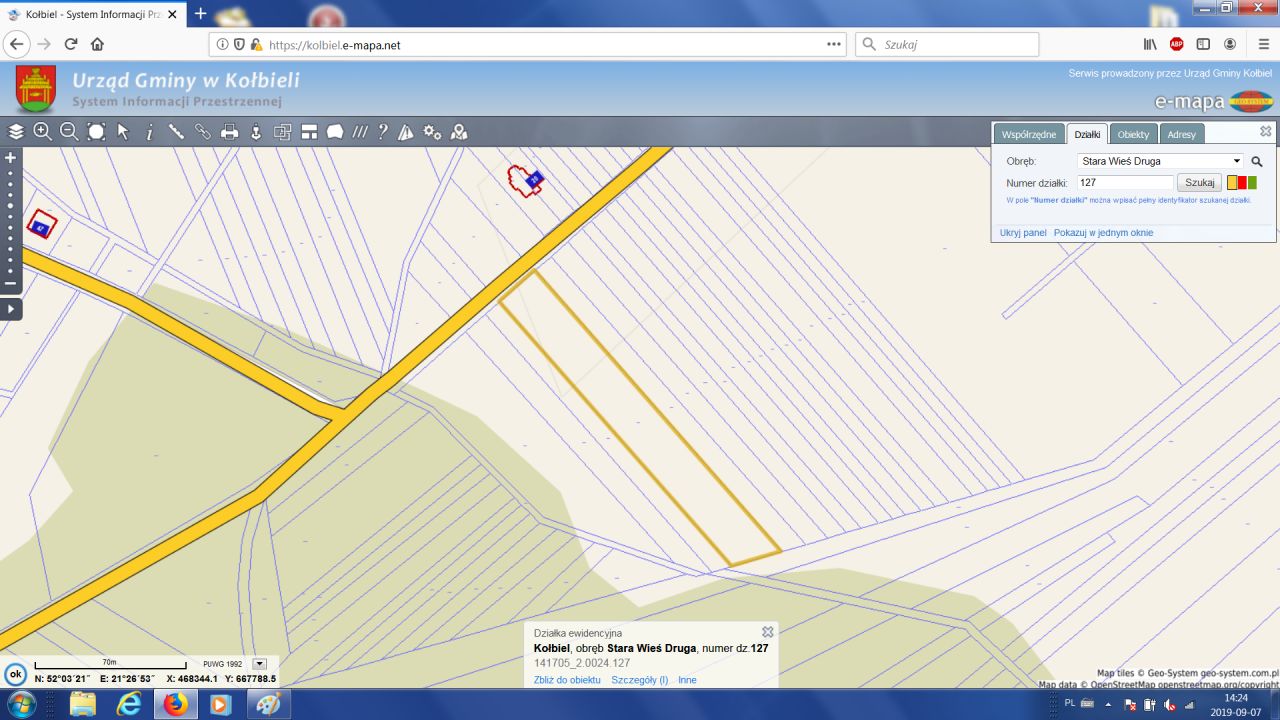Click the street view pegman tool
The image size is (1280, 720).
(x=256, y=132)
